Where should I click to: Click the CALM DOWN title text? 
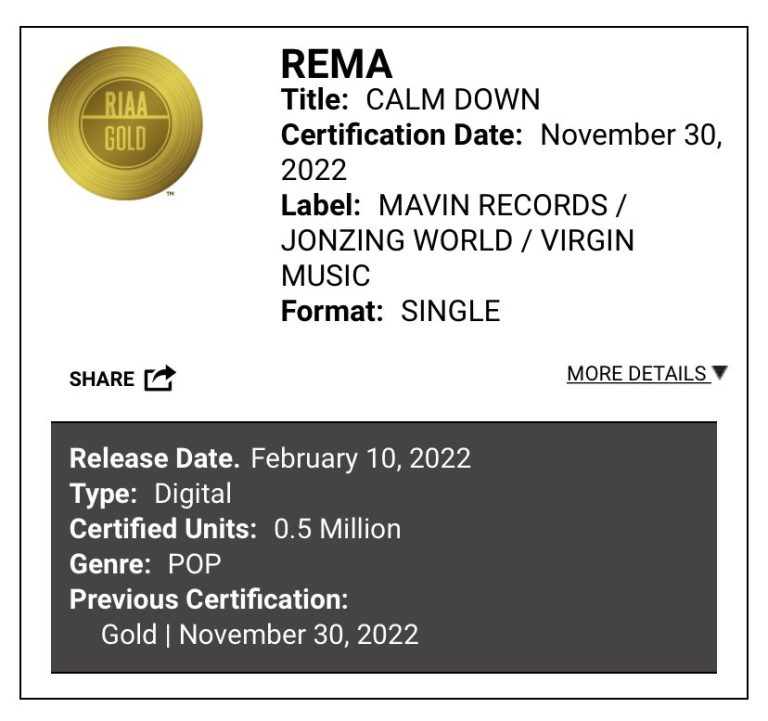(x=453, y=101)
